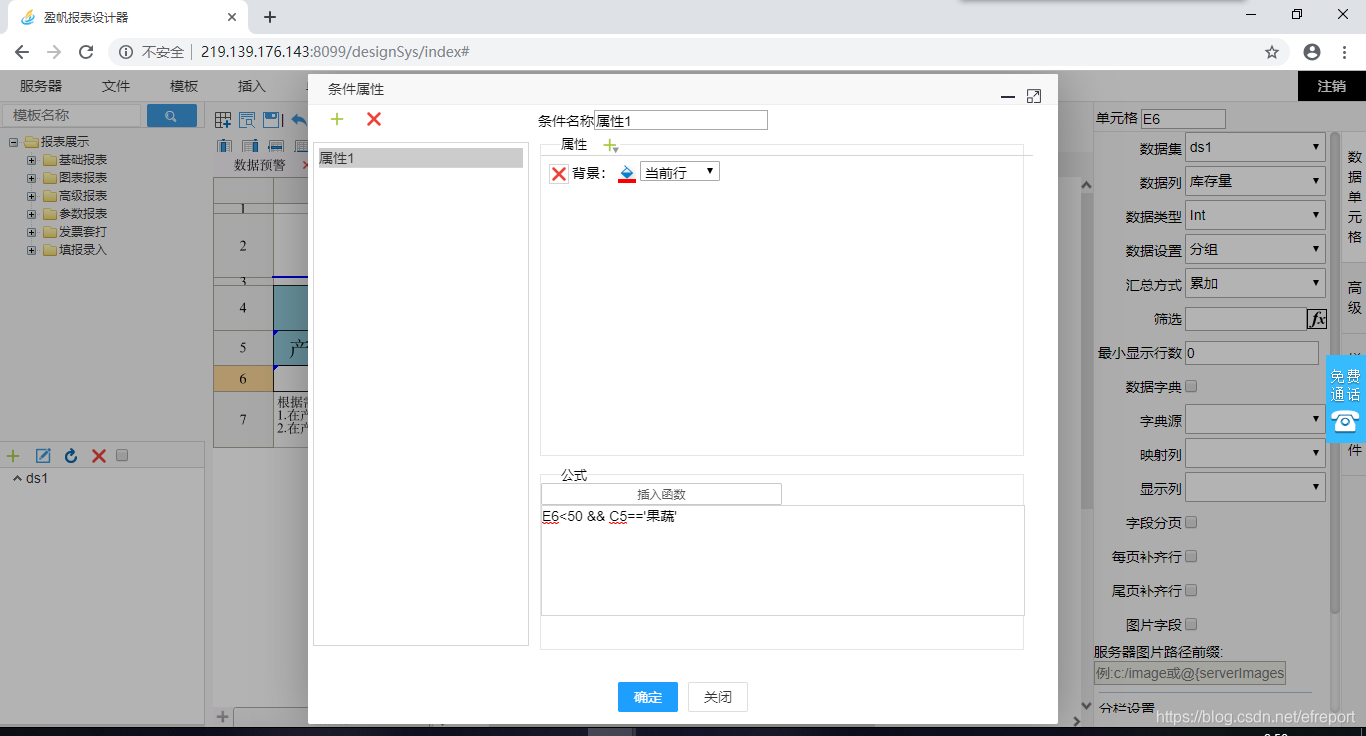Enable the 图片字段 checkbox
The image size is (1366, 736).
tap(1191, 624)
